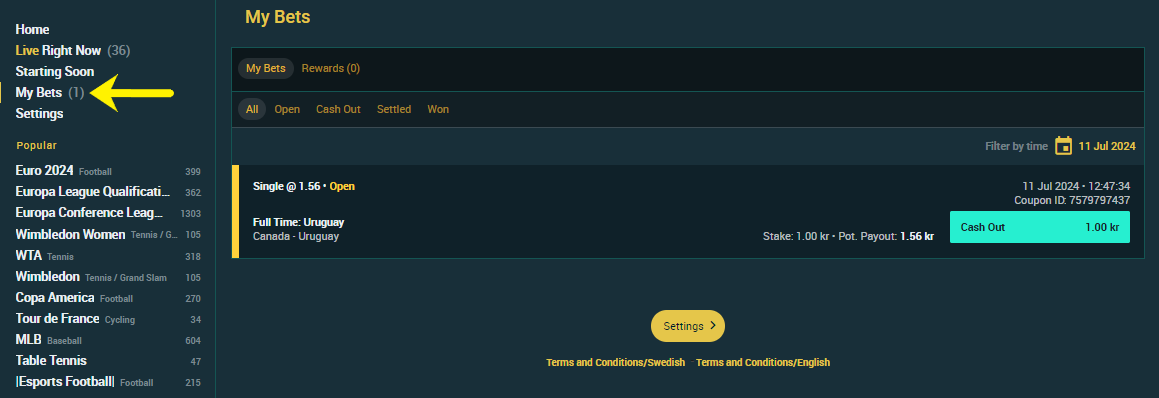Select the All bets filter

coord(252,109)
